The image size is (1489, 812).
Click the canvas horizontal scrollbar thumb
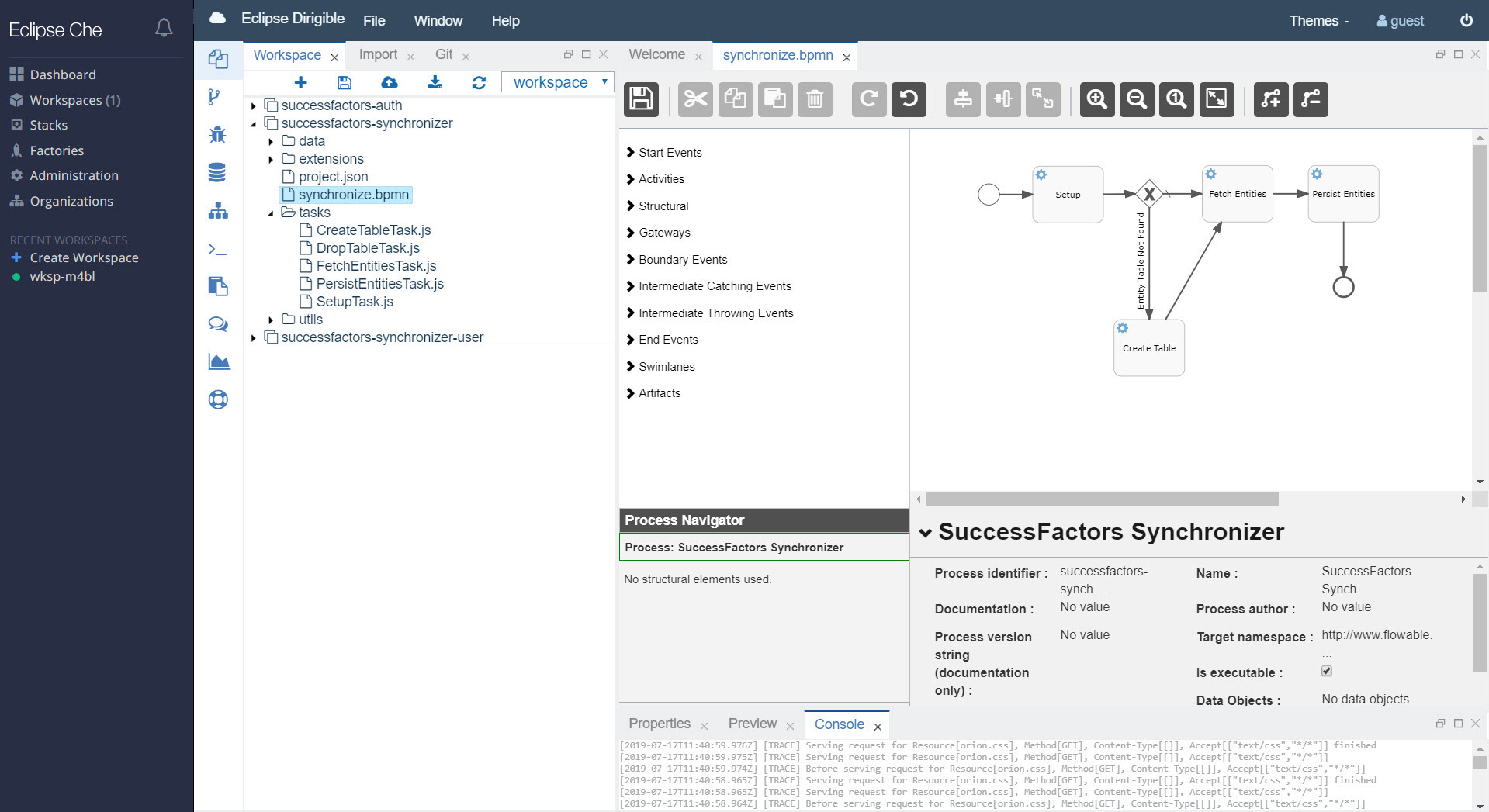click(x=1102, y=499)
